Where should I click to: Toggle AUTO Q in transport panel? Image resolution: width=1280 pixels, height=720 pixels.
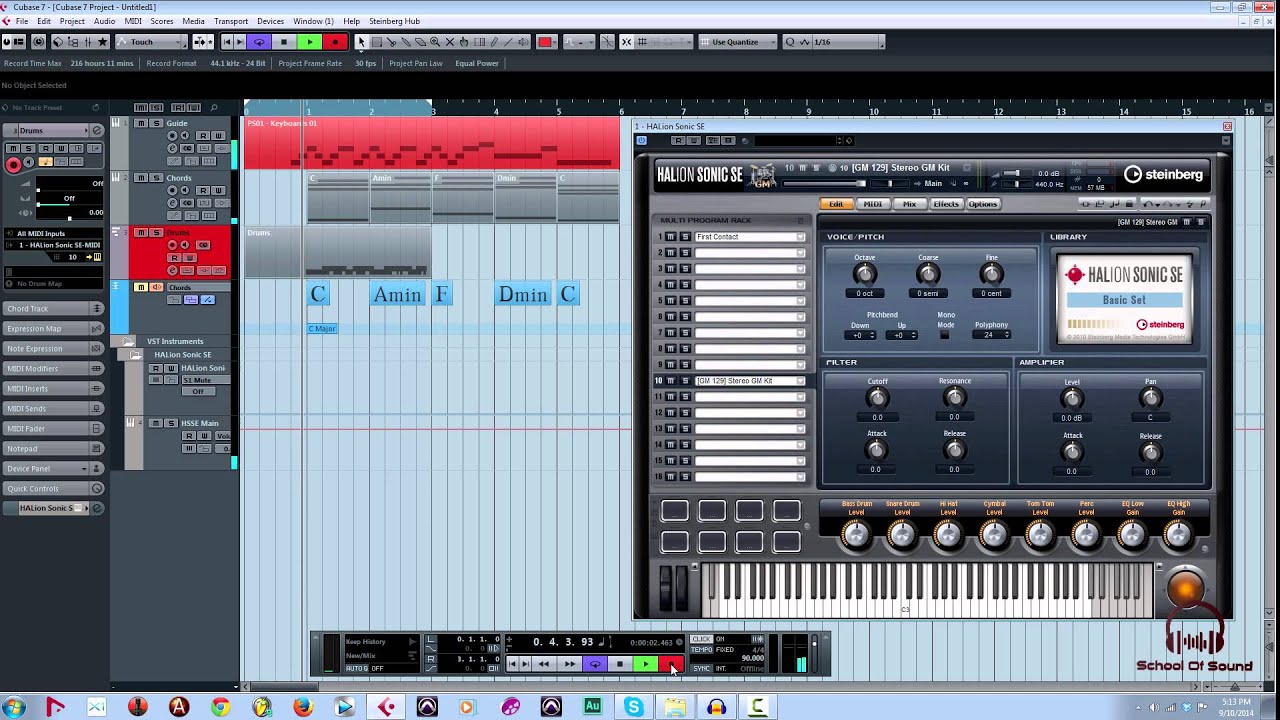pyautogui.click(x=357, y=668)
